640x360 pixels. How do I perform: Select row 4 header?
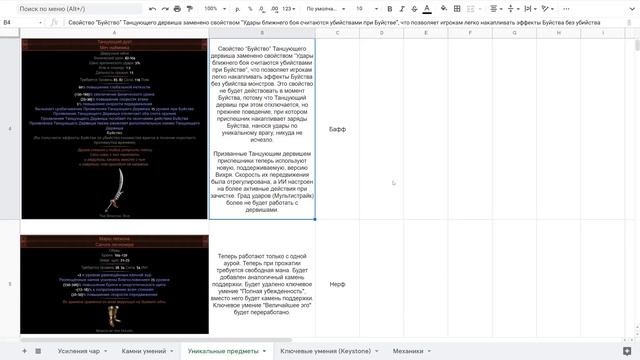(x=10, y=129)
